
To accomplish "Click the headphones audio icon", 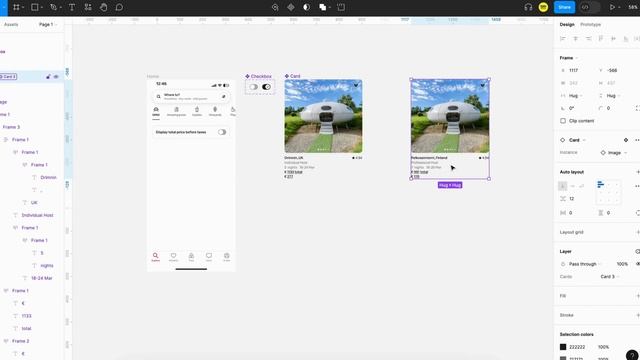I will pos(528,7).
